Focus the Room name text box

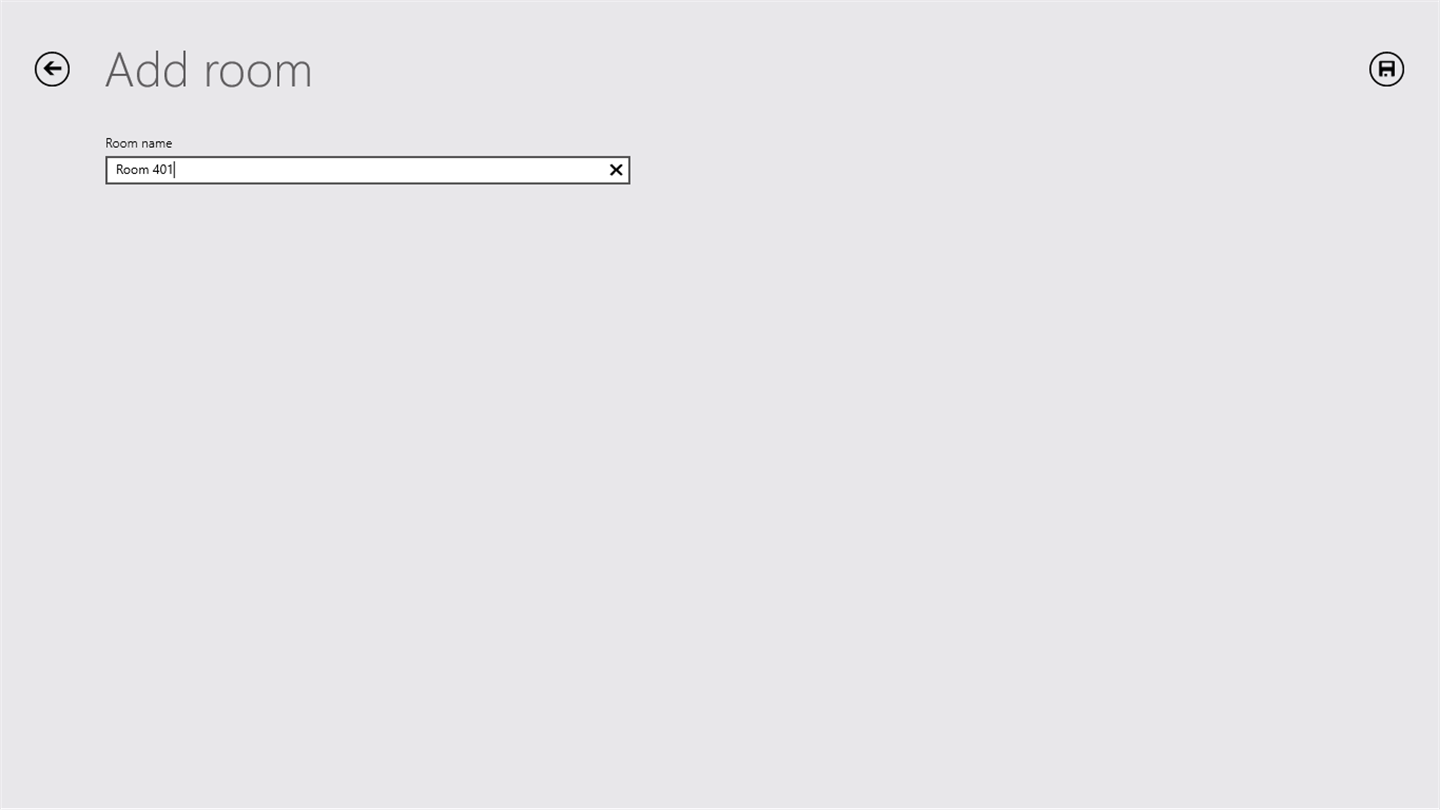[367, 170]
